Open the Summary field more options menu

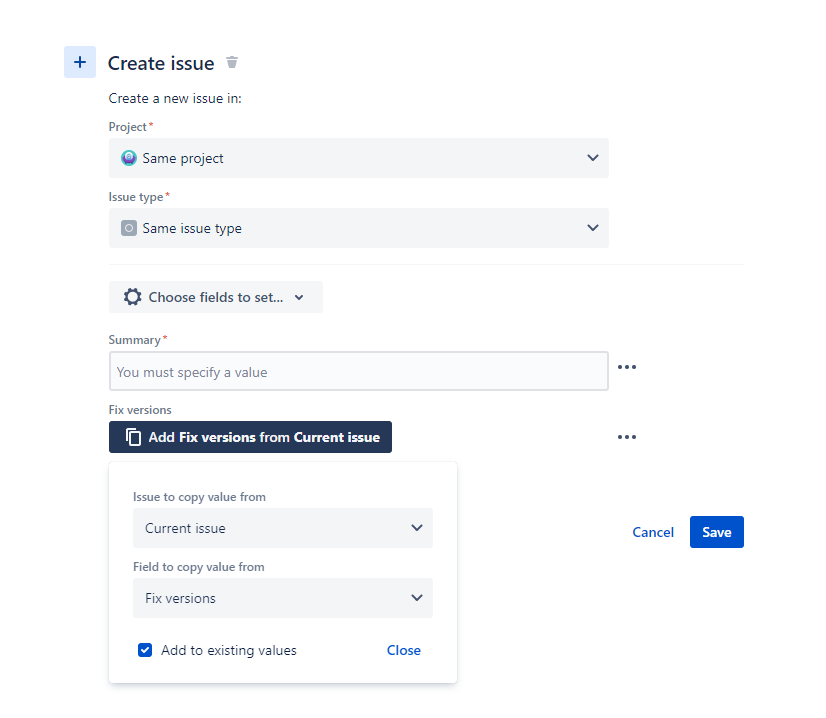[x=627, y=367]
